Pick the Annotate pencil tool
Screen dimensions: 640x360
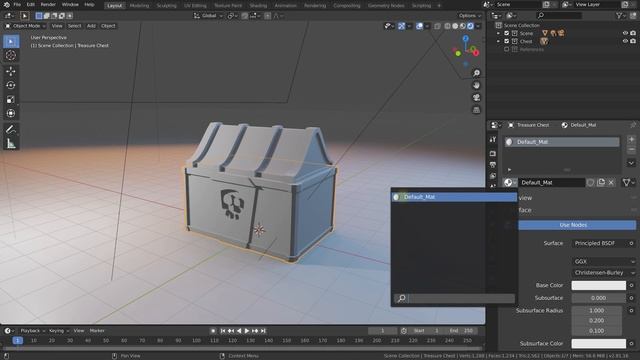[x=11, y=130]
